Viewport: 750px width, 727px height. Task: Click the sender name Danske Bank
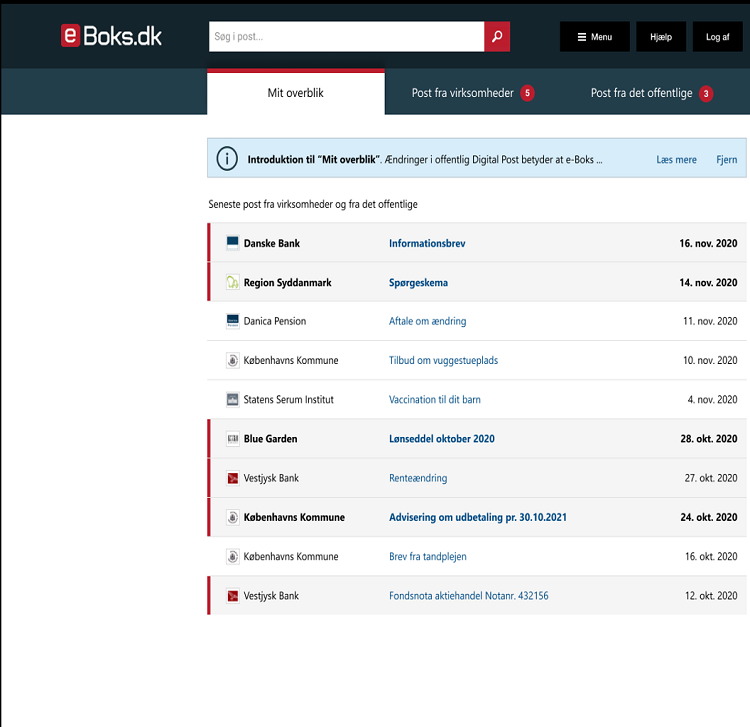[272, 243]
